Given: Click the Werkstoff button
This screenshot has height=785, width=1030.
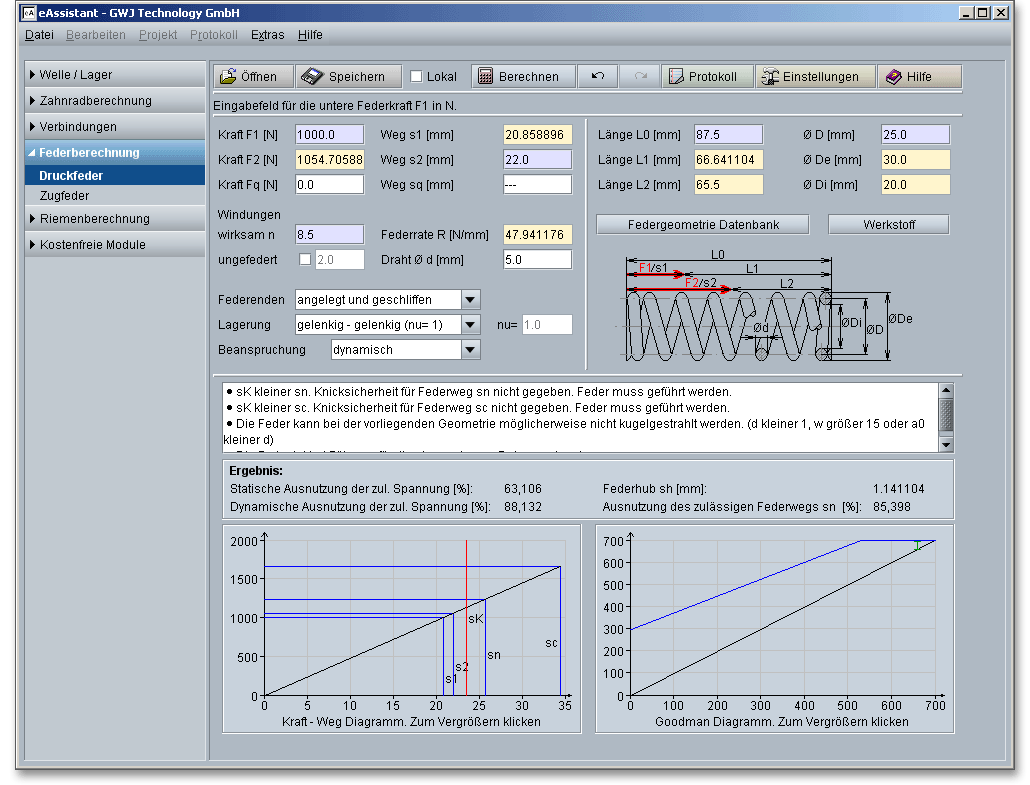Looking at the screenshot, I should [889, 224].
